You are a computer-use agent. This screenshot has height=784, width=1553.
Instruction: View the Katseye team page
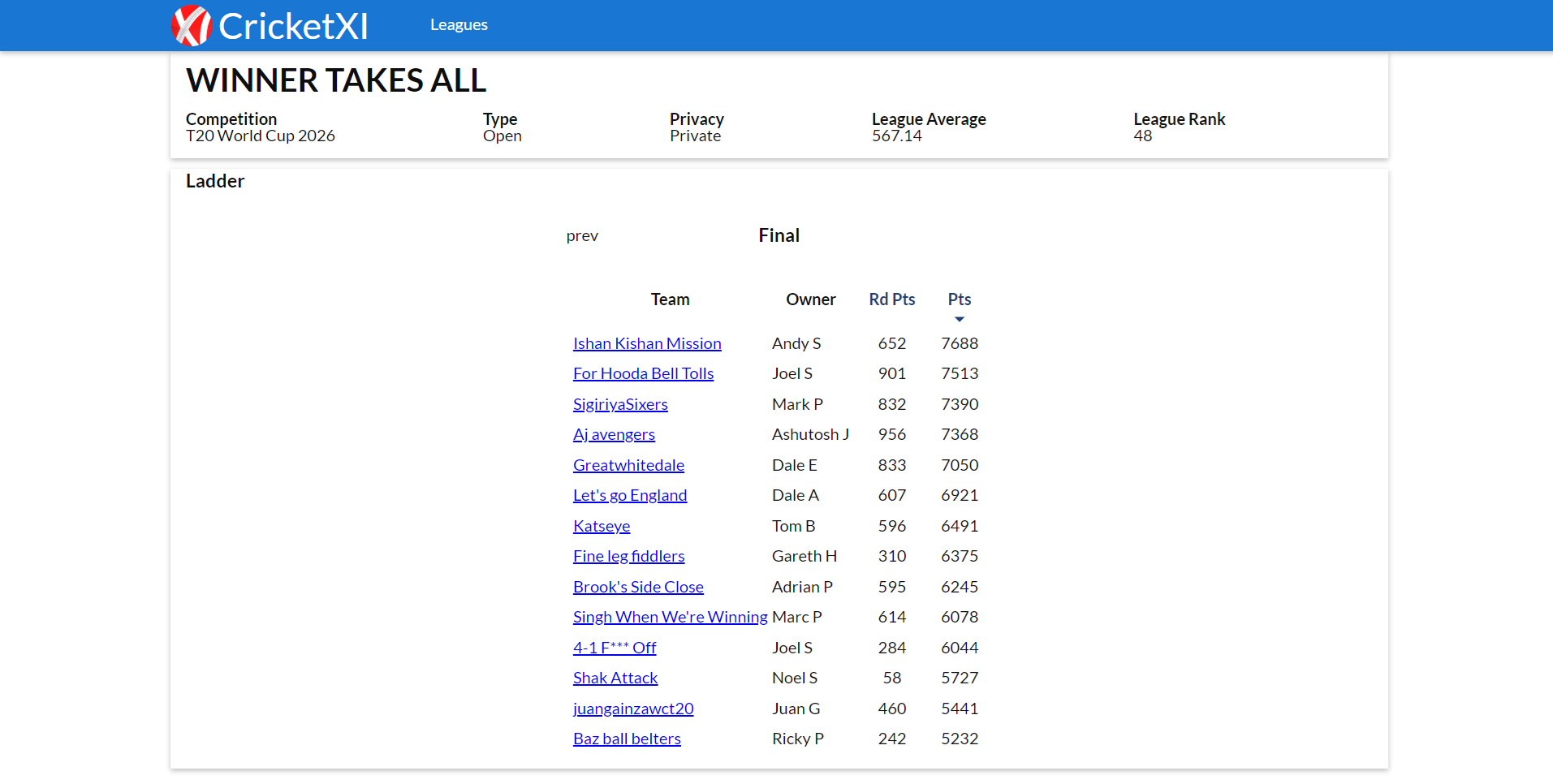[x=602, y=526]
